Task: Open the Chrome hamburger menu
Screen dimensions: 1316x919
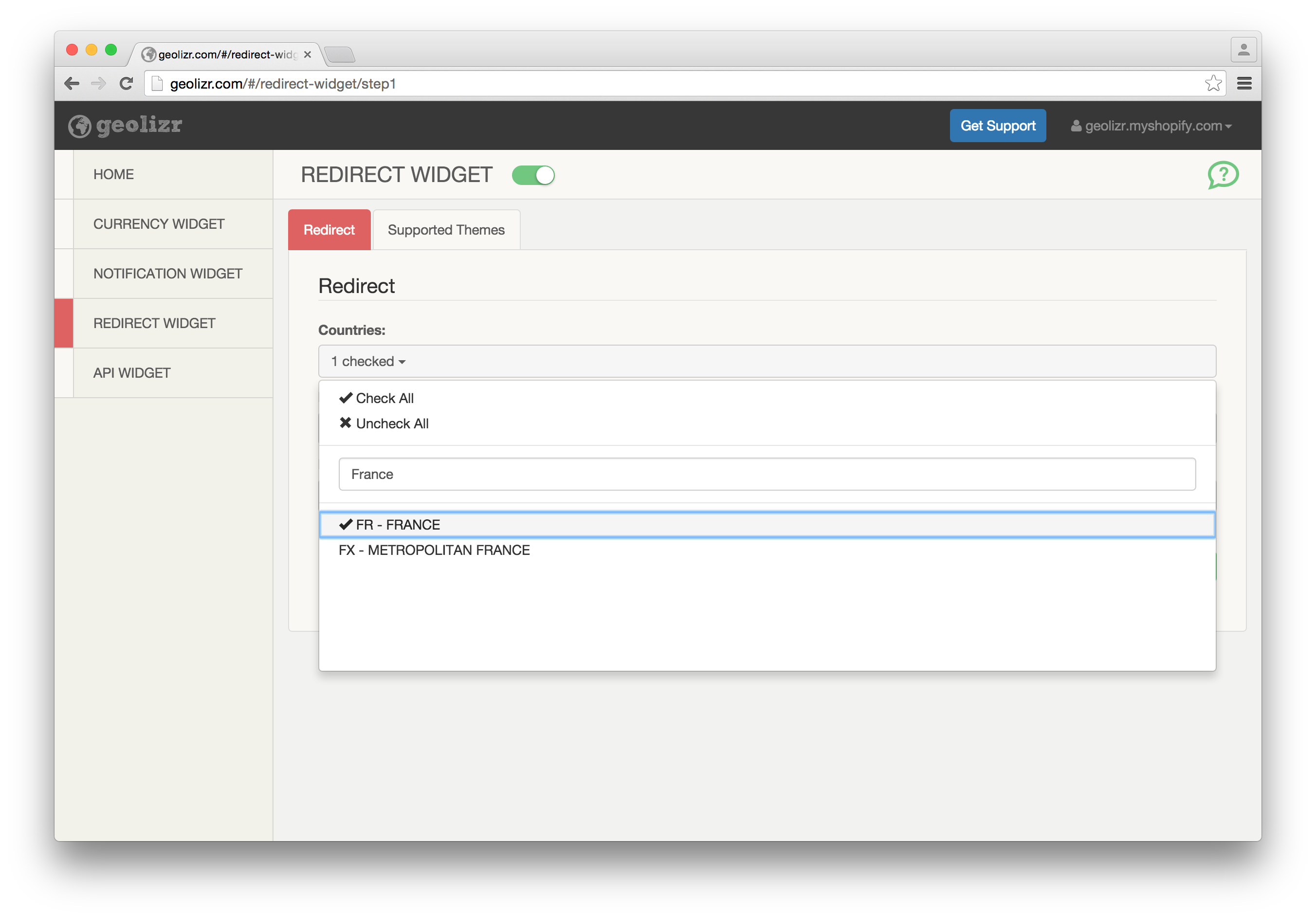Action: [1244, 84]
